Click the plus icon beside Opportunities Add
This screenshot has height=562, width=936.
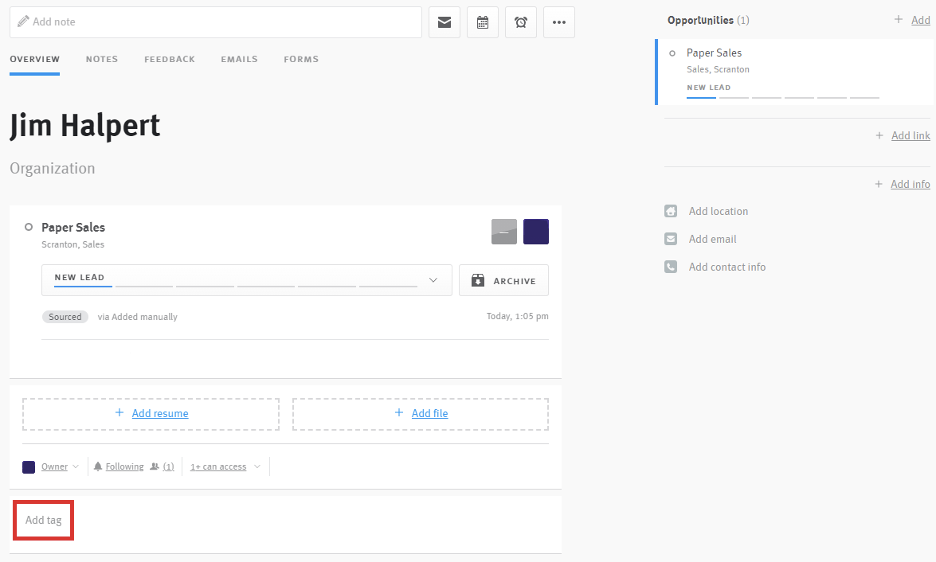point(898,20)
